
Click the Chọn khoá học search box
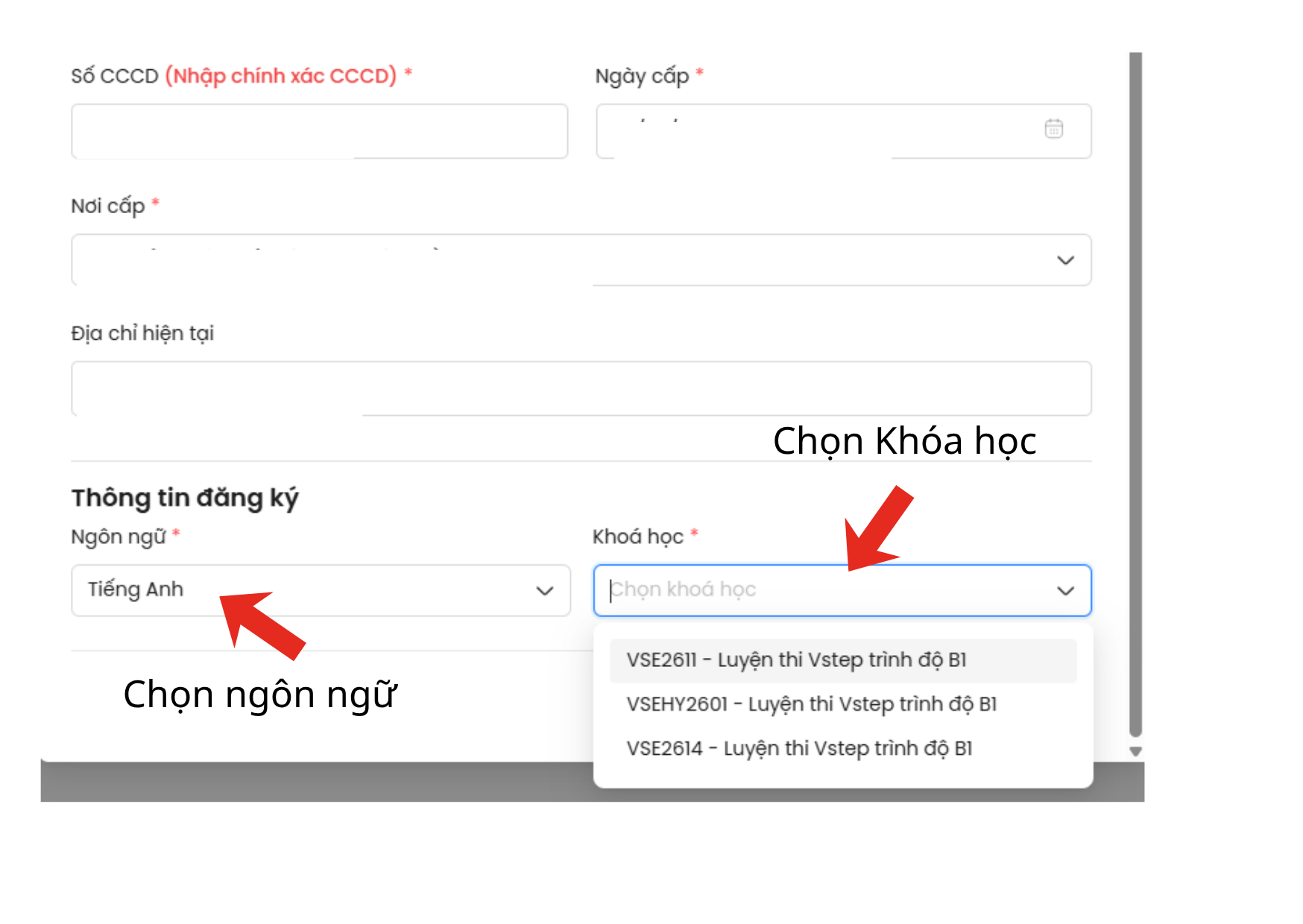[x=842, y=590]
